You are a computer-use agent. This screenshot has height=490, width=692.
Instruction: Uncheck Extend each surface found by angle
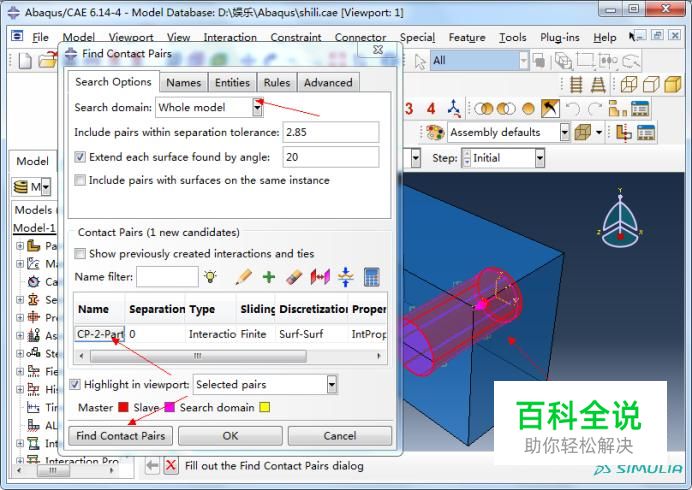pyautogui.click(x=80, y=157)
